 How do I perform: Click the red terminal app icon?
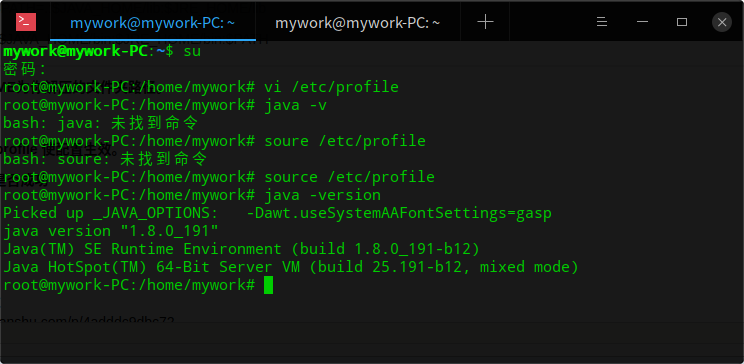(x=26, y=22)
